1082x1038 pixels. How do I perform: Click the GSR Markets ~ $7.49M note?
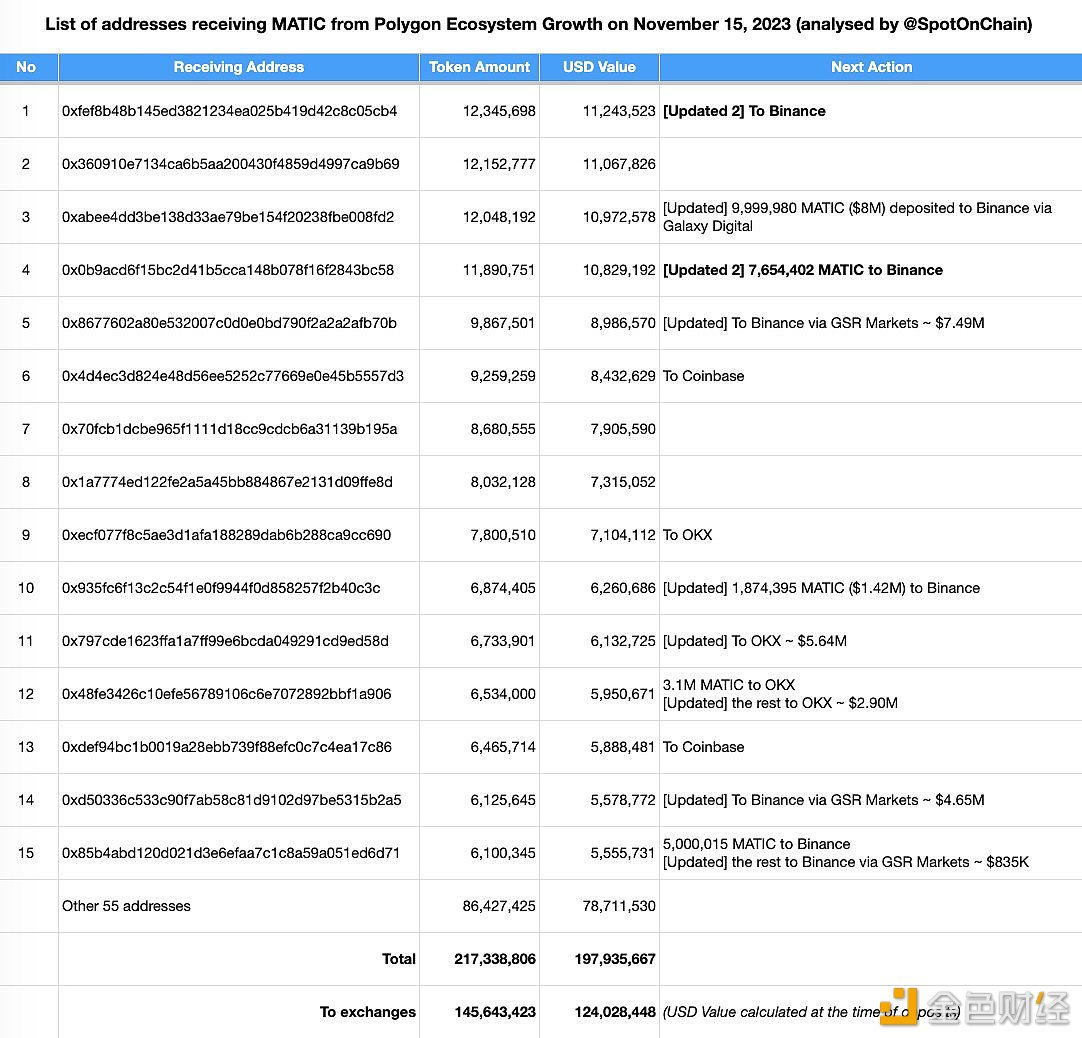(x=823, y=323)
